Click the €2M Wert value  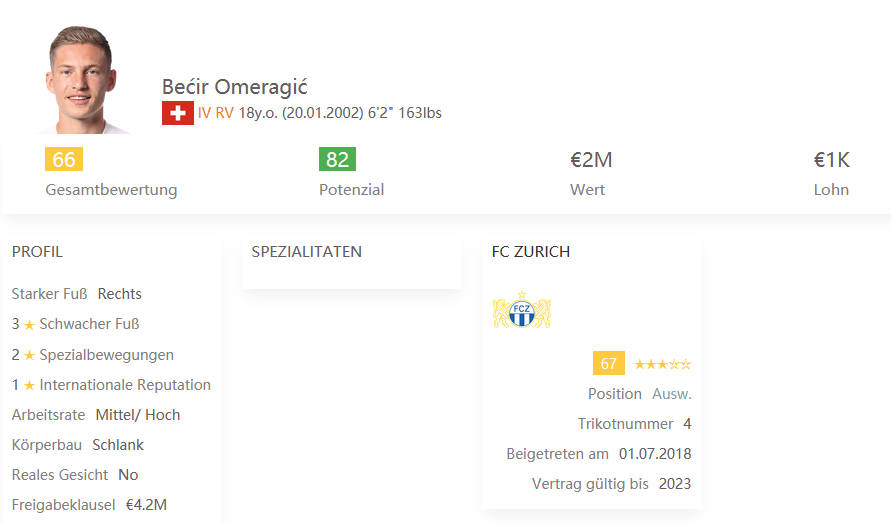click(592, 160)
